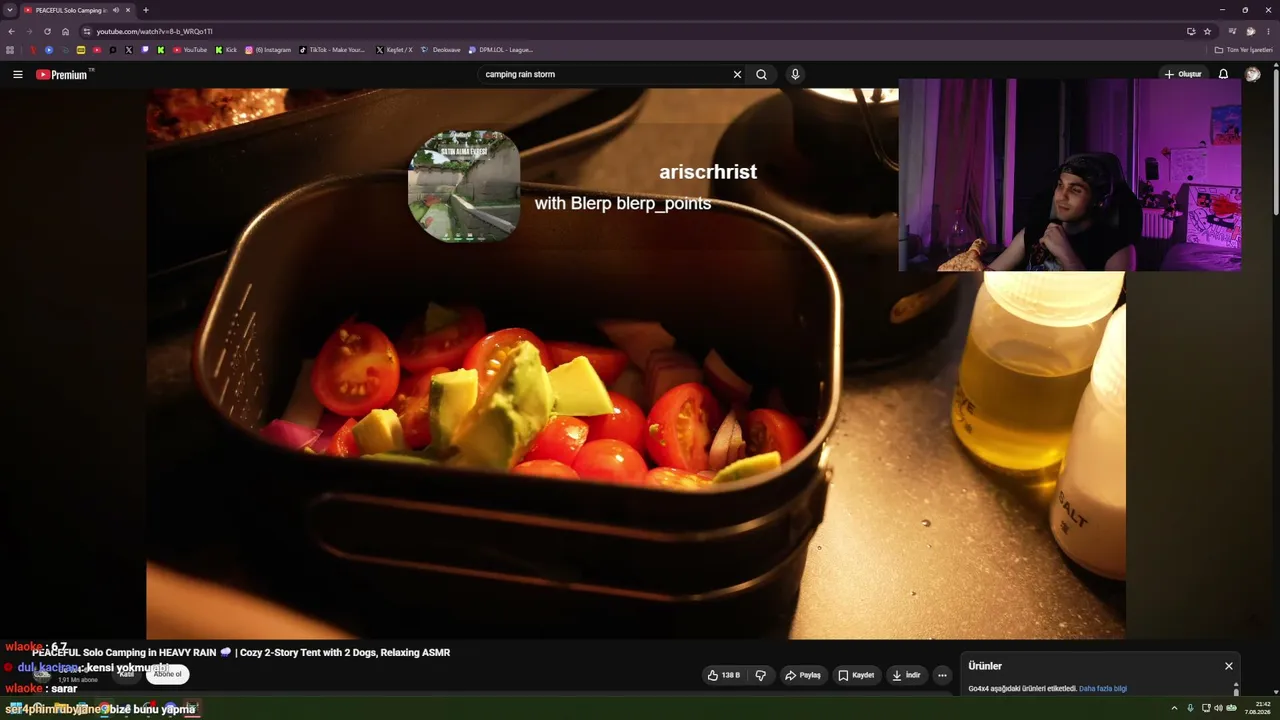Viewport: 1280px width, 720px height.
Task: Open the Deckwave bookmark
Action: [440, 50]
